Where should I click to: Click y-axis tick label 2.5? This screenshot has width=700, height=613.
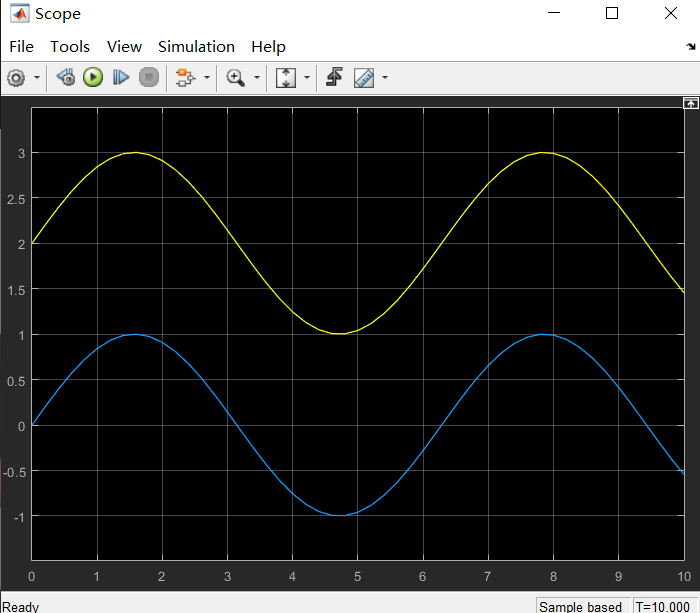(x=16, y=199)
